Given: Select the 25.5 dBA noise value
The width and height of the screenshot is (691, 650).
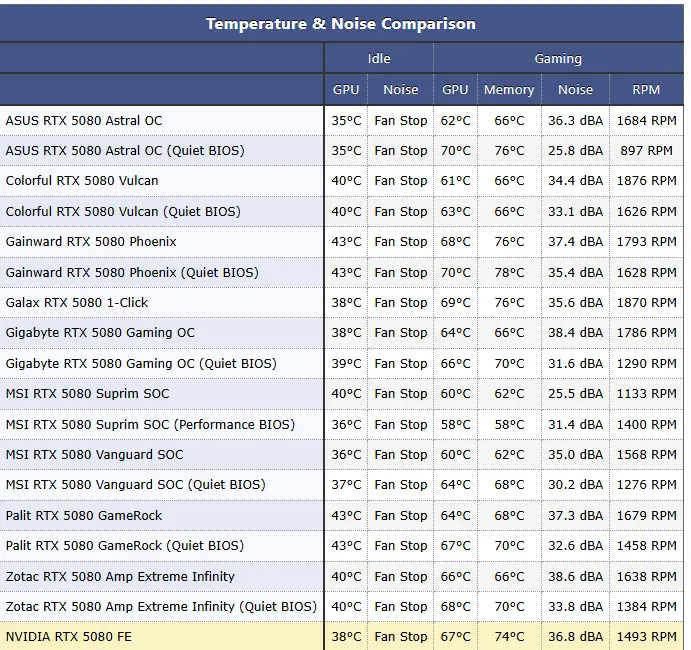Looking at the screenshot, I should [575, 394].
